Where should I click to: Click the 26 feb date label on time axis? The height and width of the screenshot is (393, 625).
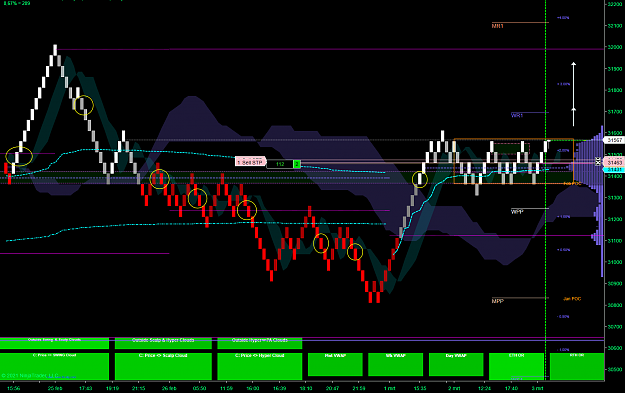tap(169, 388)
